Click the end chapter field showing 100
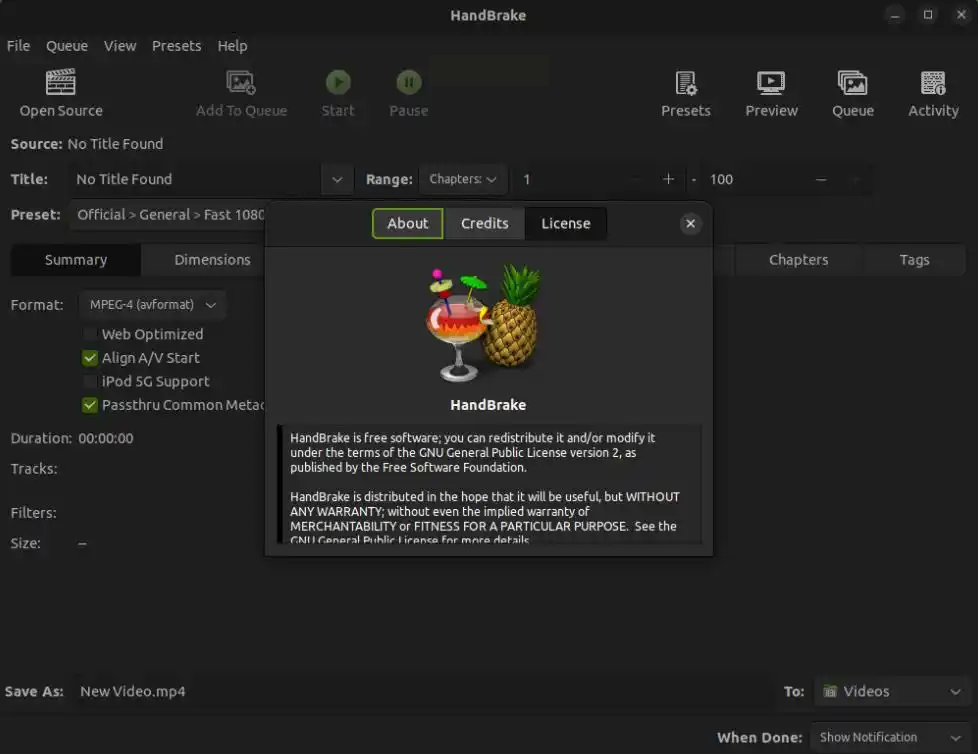 click(x=752, y=180)
